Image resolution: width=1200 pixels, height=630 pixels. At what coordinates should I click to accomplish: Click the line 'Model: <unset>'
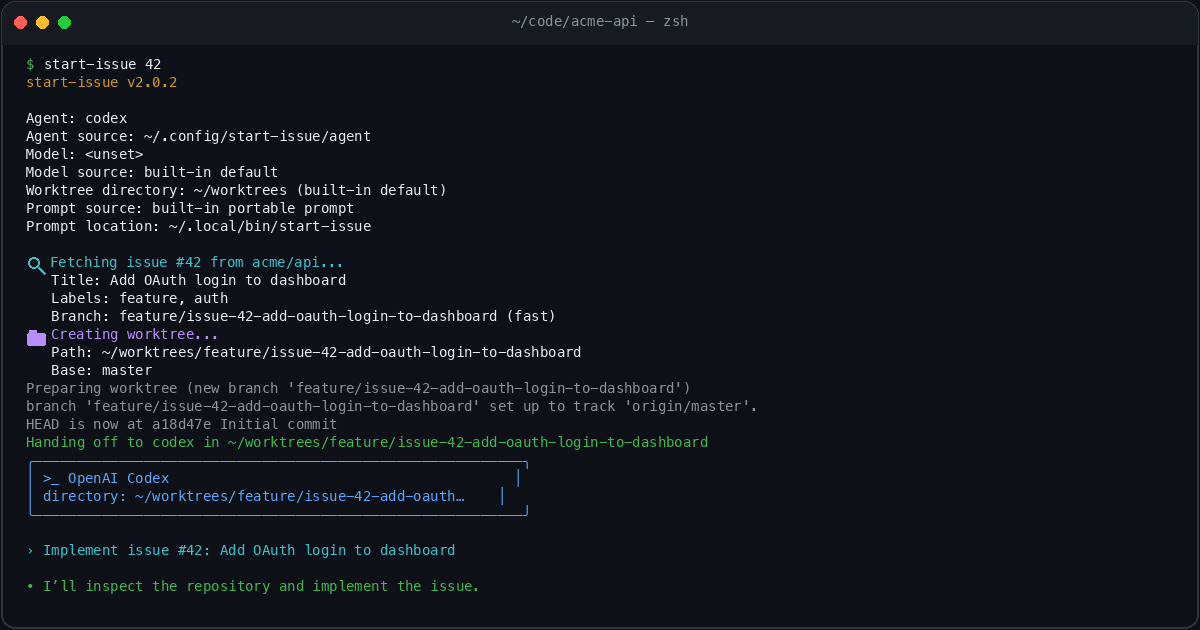(84, 154)
